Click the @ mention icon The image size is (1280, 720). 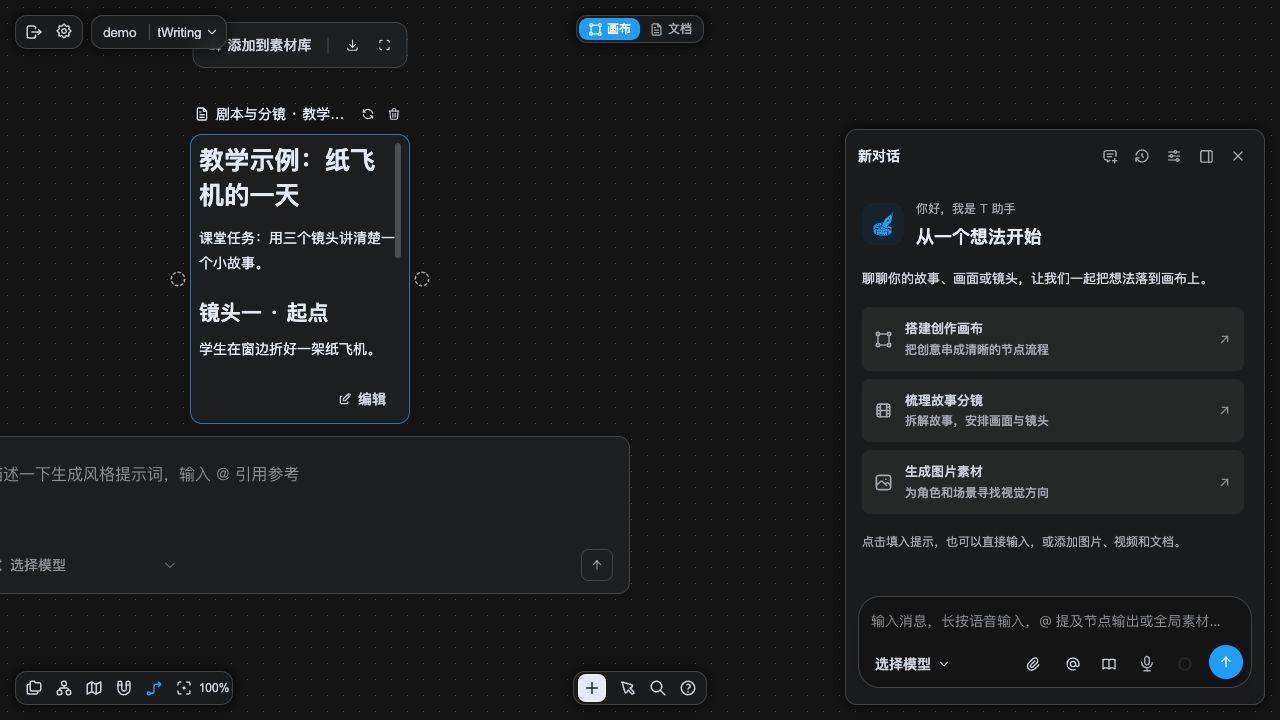[x=1073, y=664]
